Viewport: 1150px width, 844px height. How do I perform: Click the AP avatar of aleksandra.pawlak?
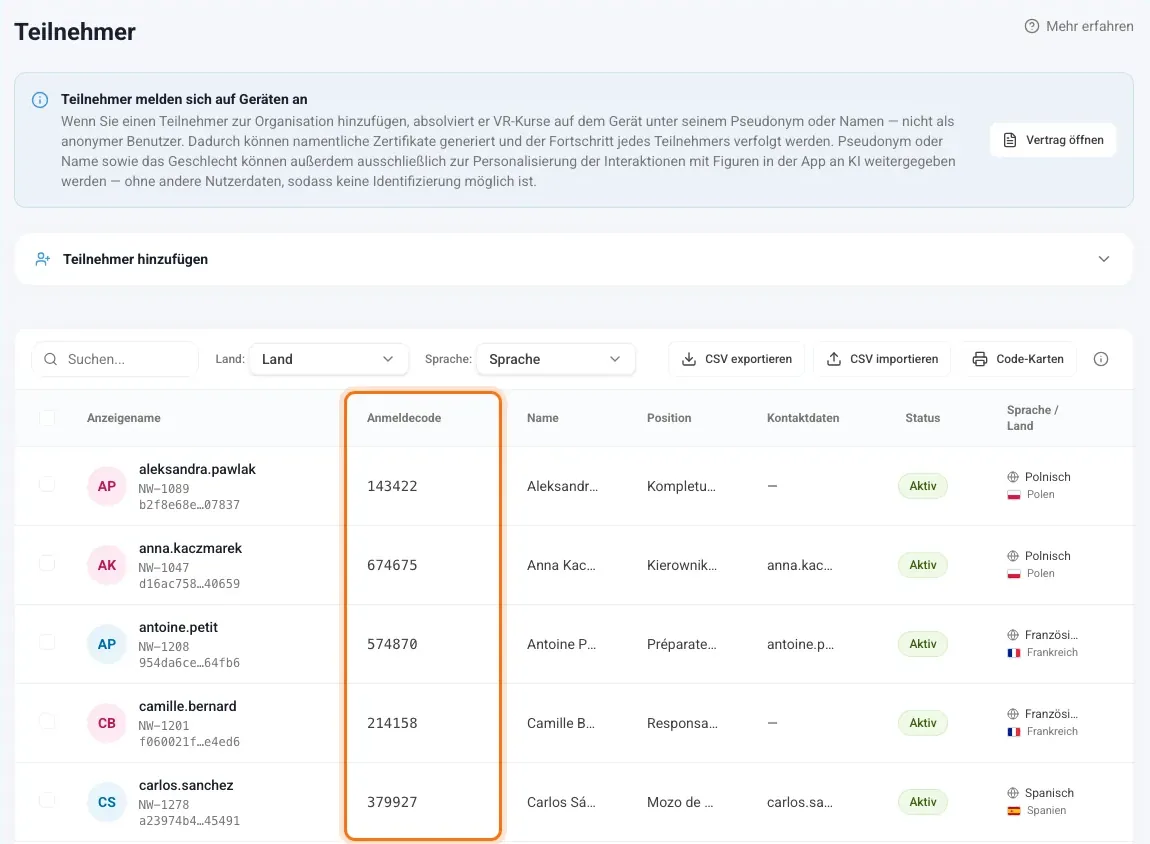pyautogui.click(x=106, y=486)
